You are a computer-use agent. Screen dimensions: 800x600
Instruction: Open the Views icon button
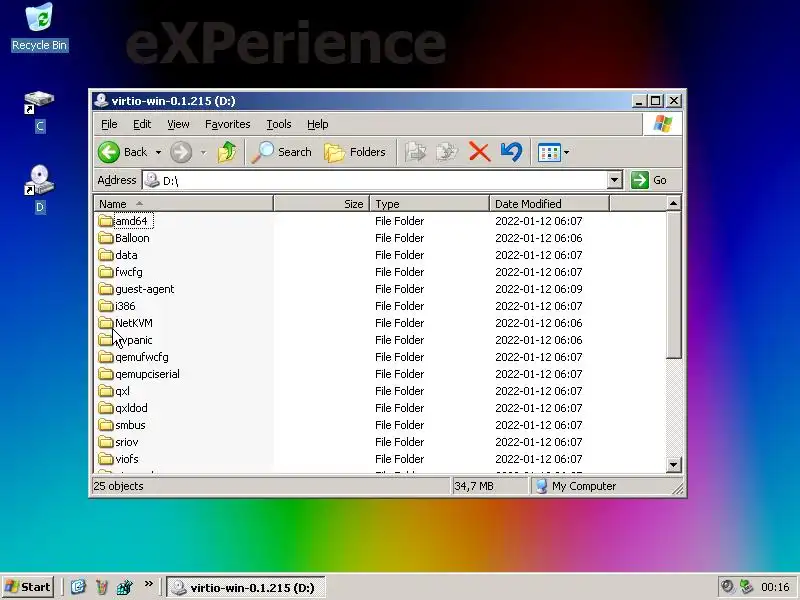point(549,152)
